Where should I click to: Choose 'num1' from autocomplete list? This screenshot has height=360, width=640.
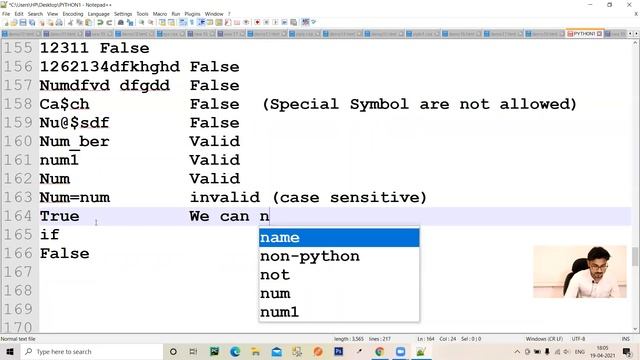pos(339,312)
